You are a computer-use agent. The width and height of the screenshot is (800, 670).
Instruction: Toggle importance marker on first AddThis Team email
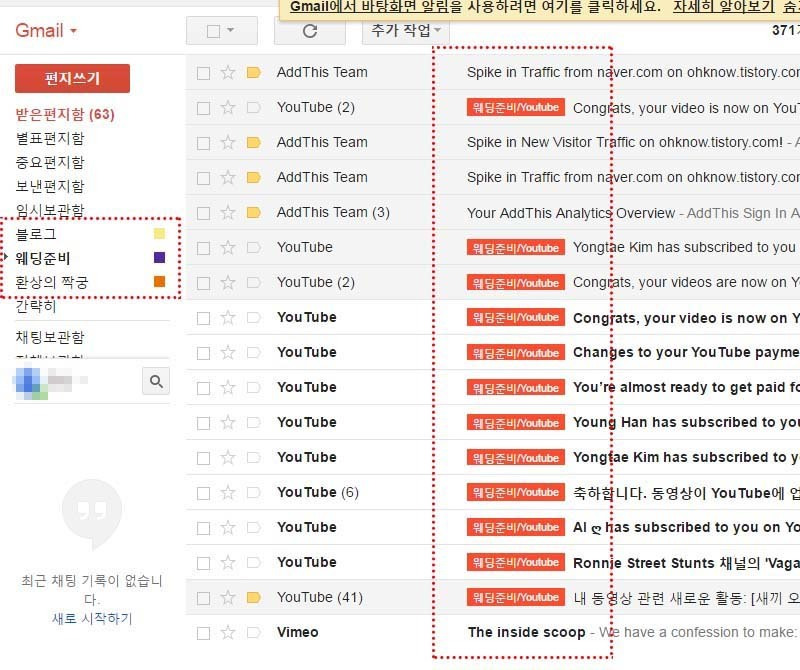(254, 72)
